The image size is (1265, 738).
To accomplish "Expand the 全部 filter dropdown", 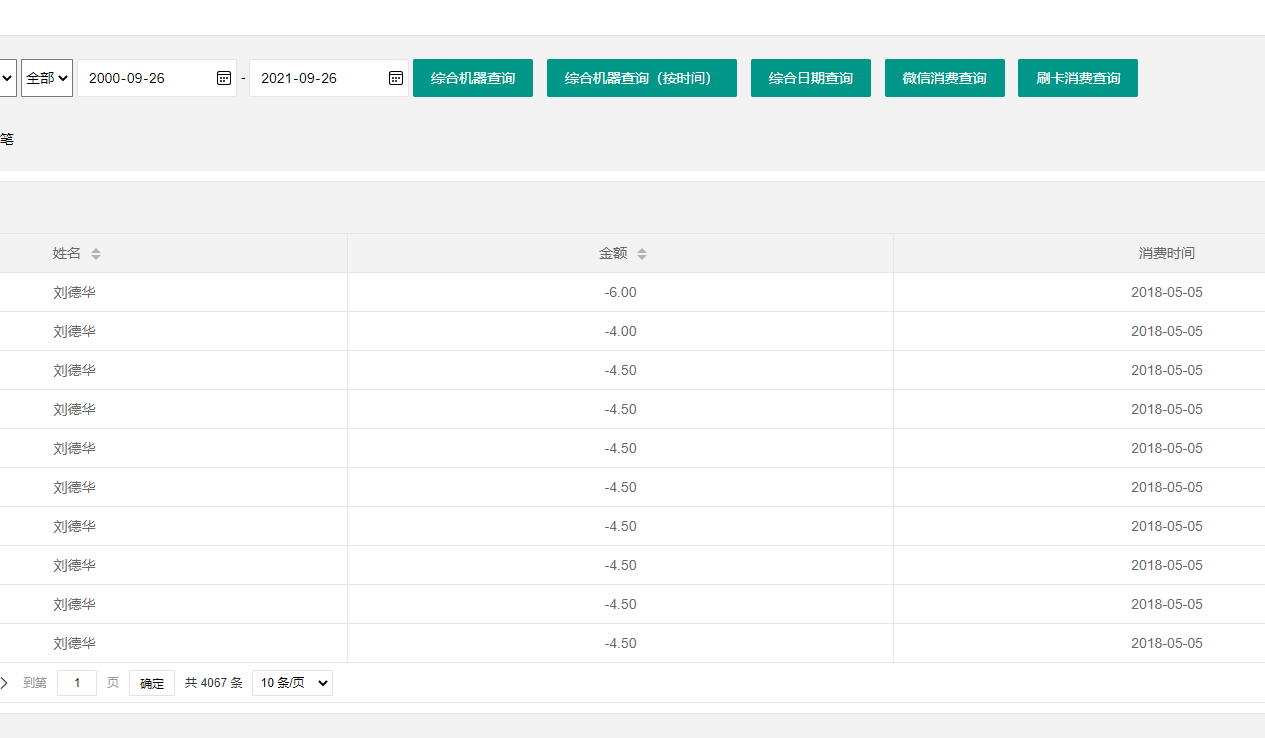I will (x=47, y=78).
